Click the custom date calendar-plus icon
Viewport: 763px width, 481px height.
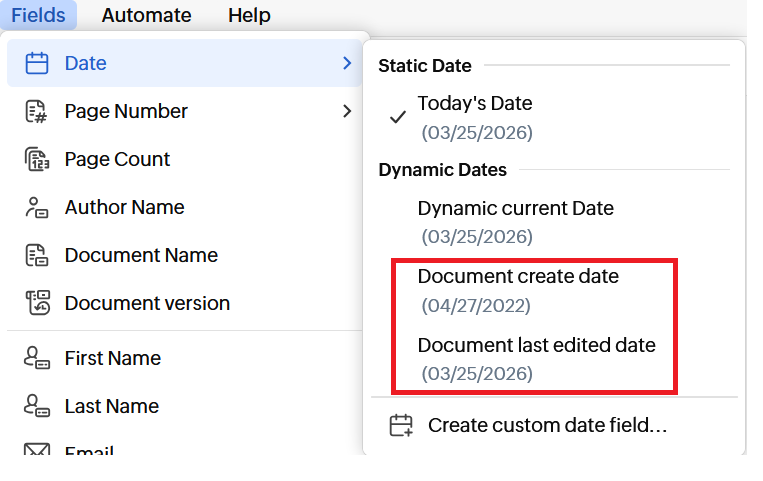pos(401,425)
